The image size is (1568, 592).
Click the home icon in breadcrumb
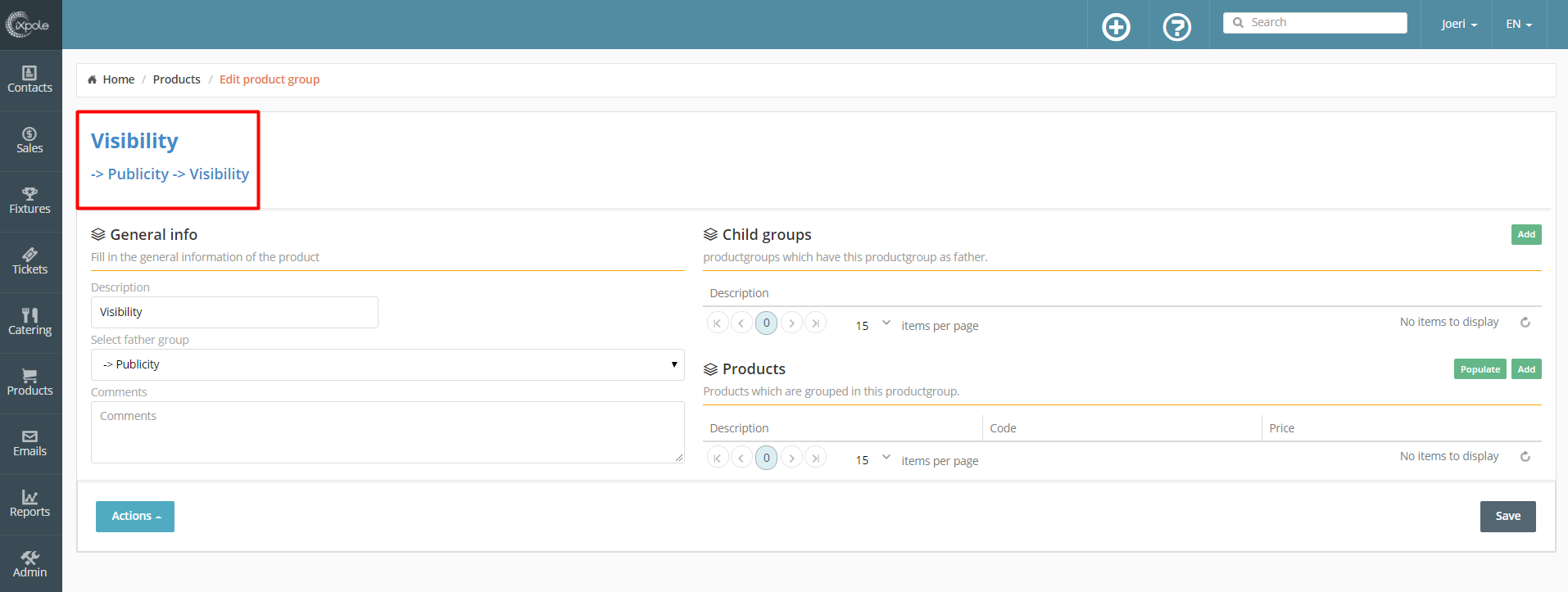92,79
